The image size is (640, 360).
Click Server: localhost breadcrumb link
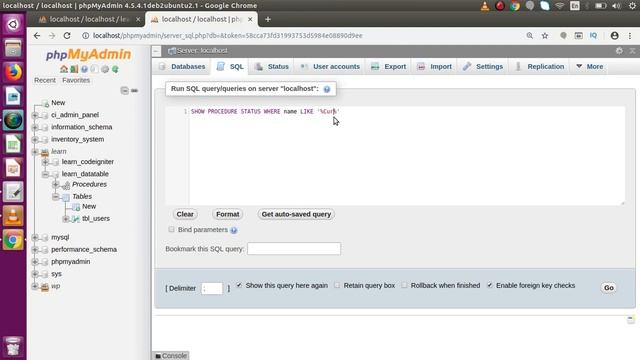(202, 51)
